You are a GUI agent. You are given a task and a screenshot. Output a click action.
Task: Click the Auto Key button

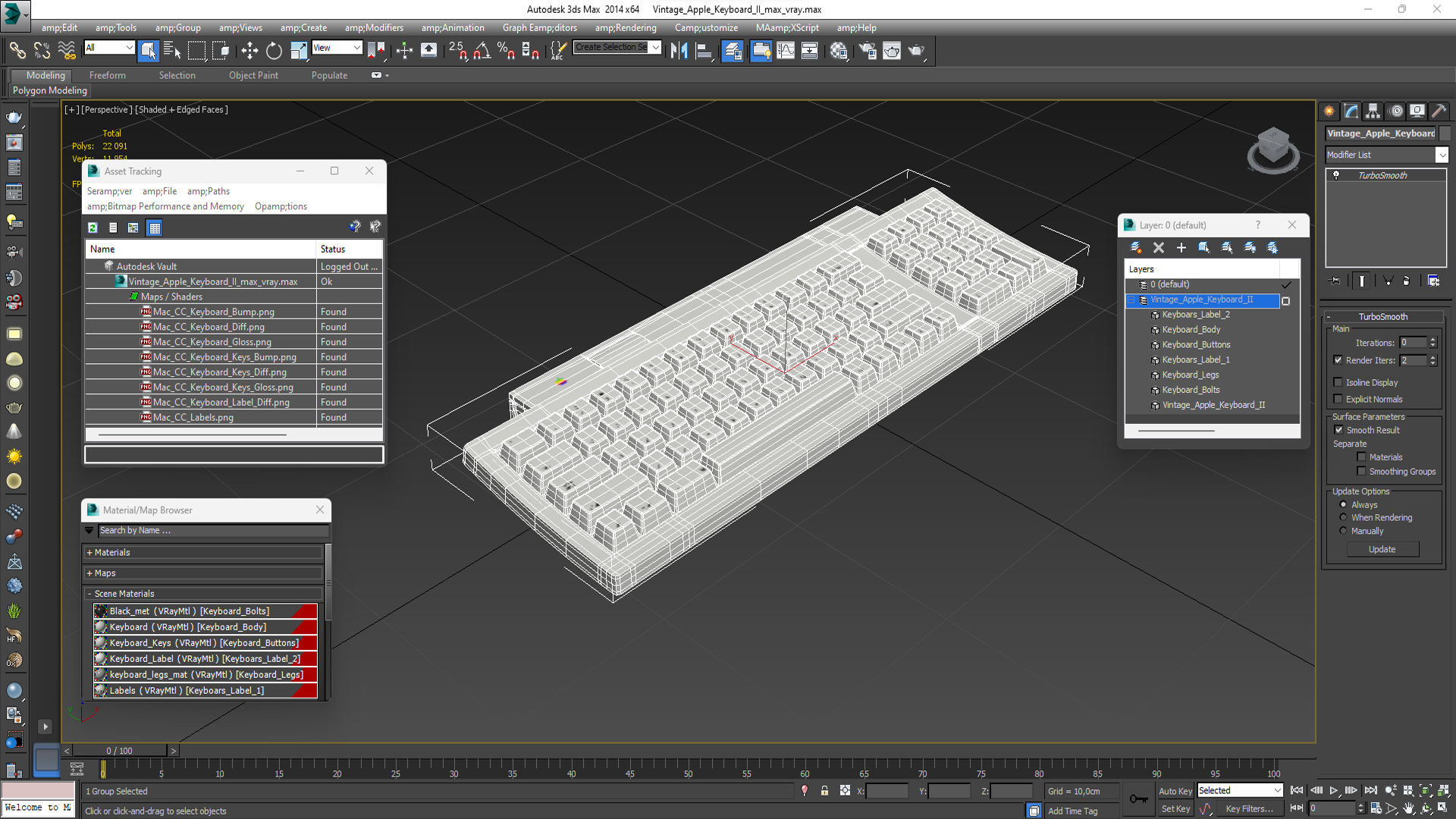pos(1175,791)
